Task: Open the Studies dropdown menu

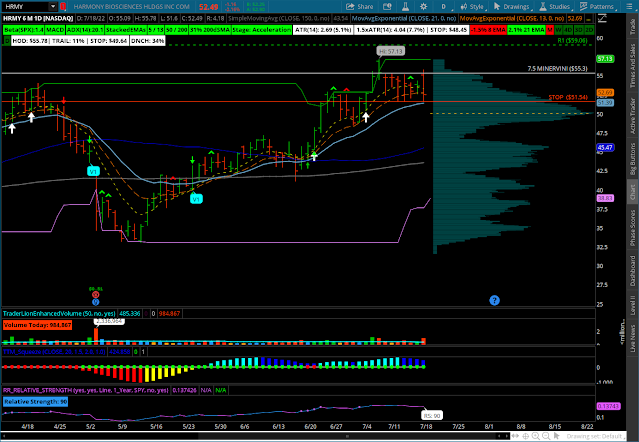Action: coord(555,7)
